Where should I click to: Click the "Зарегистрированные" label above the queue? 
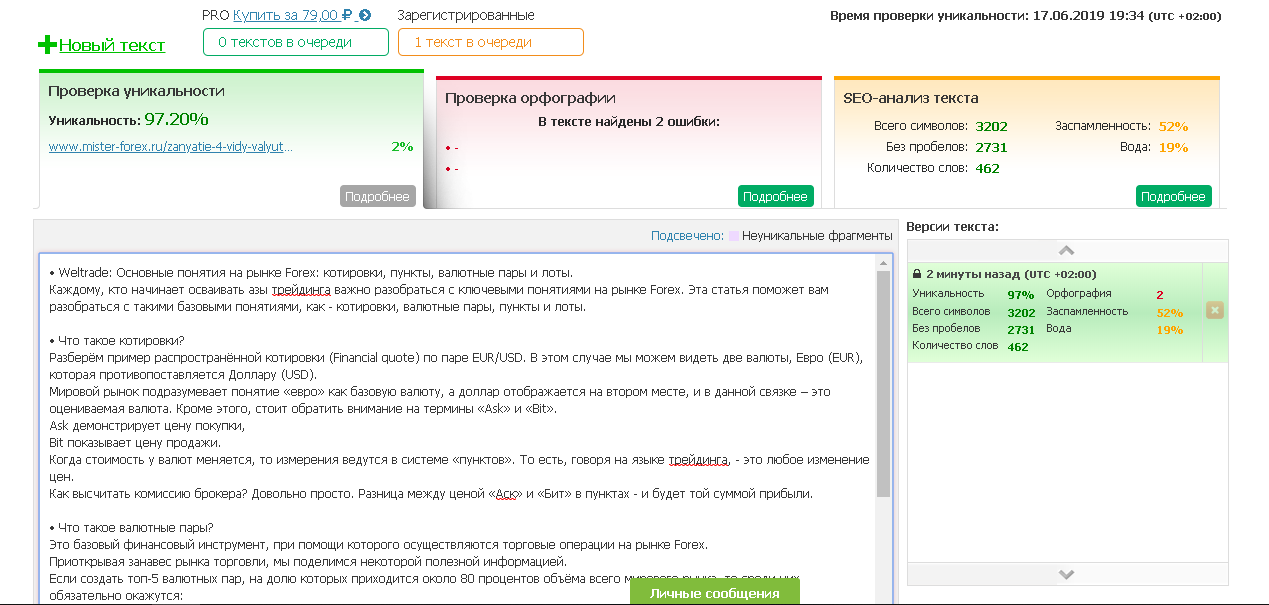click(466, 15)
